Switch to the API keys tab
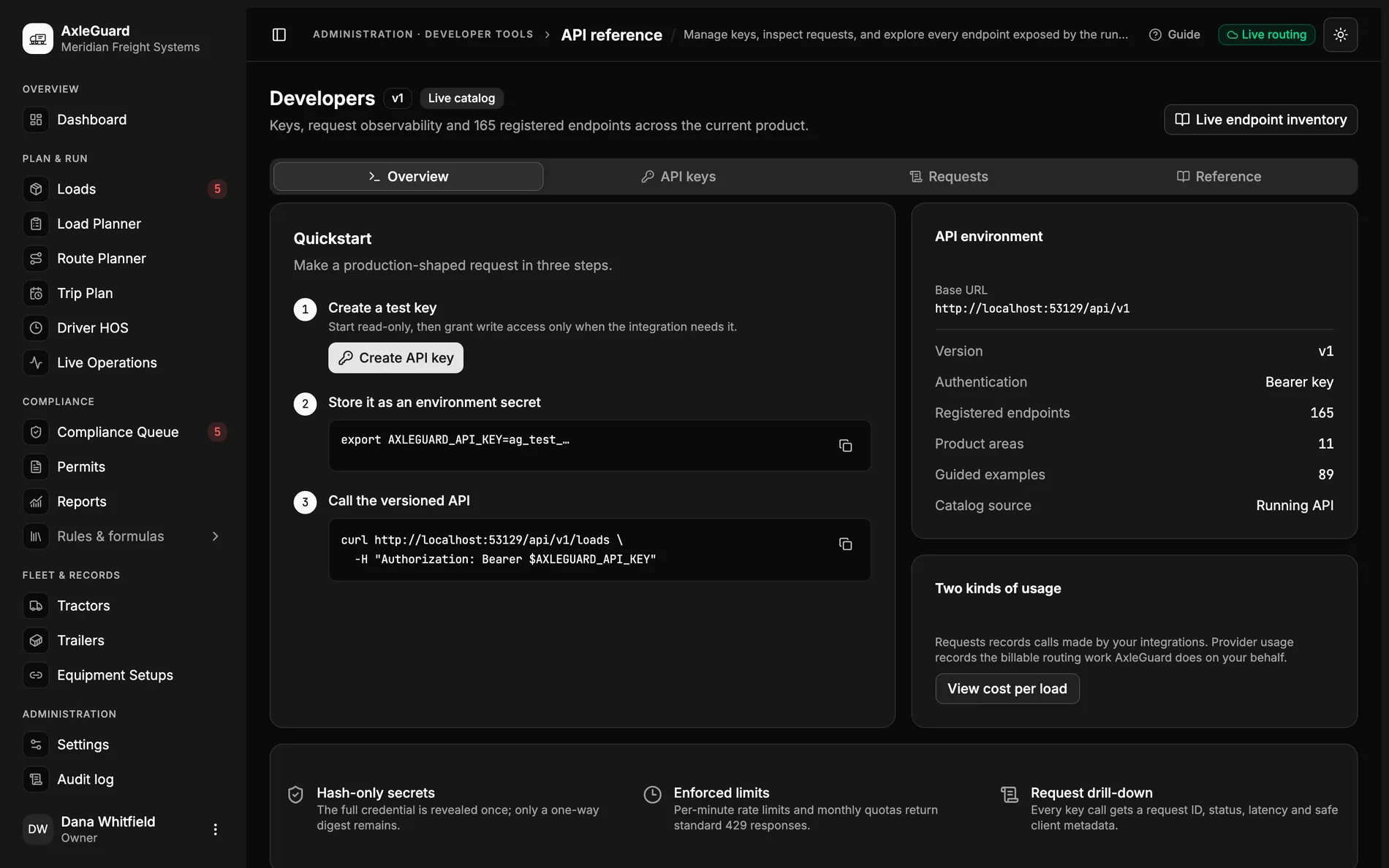 click(x=678, y=176)
